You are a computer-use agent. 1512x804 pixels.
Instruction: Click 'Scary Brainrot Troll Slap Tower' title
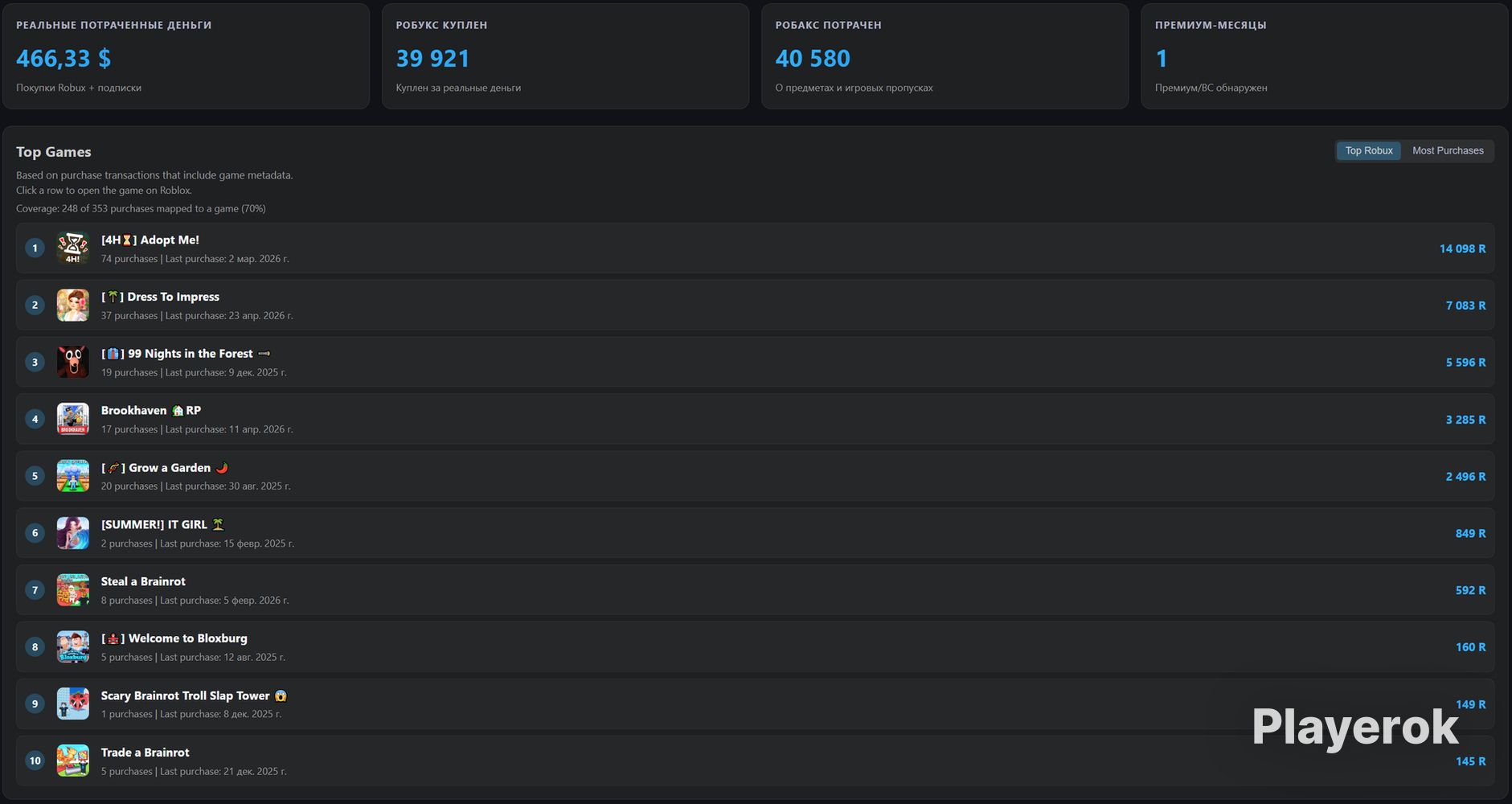point(194,695)
